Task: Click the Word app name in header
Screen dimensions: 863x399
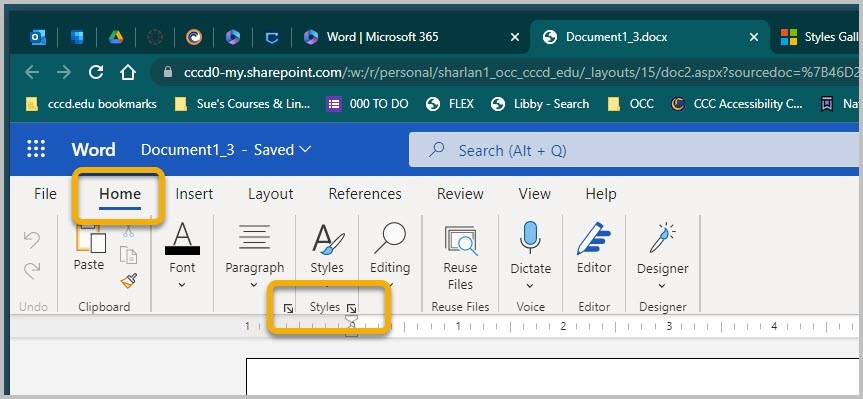Action: pos(94,150)
